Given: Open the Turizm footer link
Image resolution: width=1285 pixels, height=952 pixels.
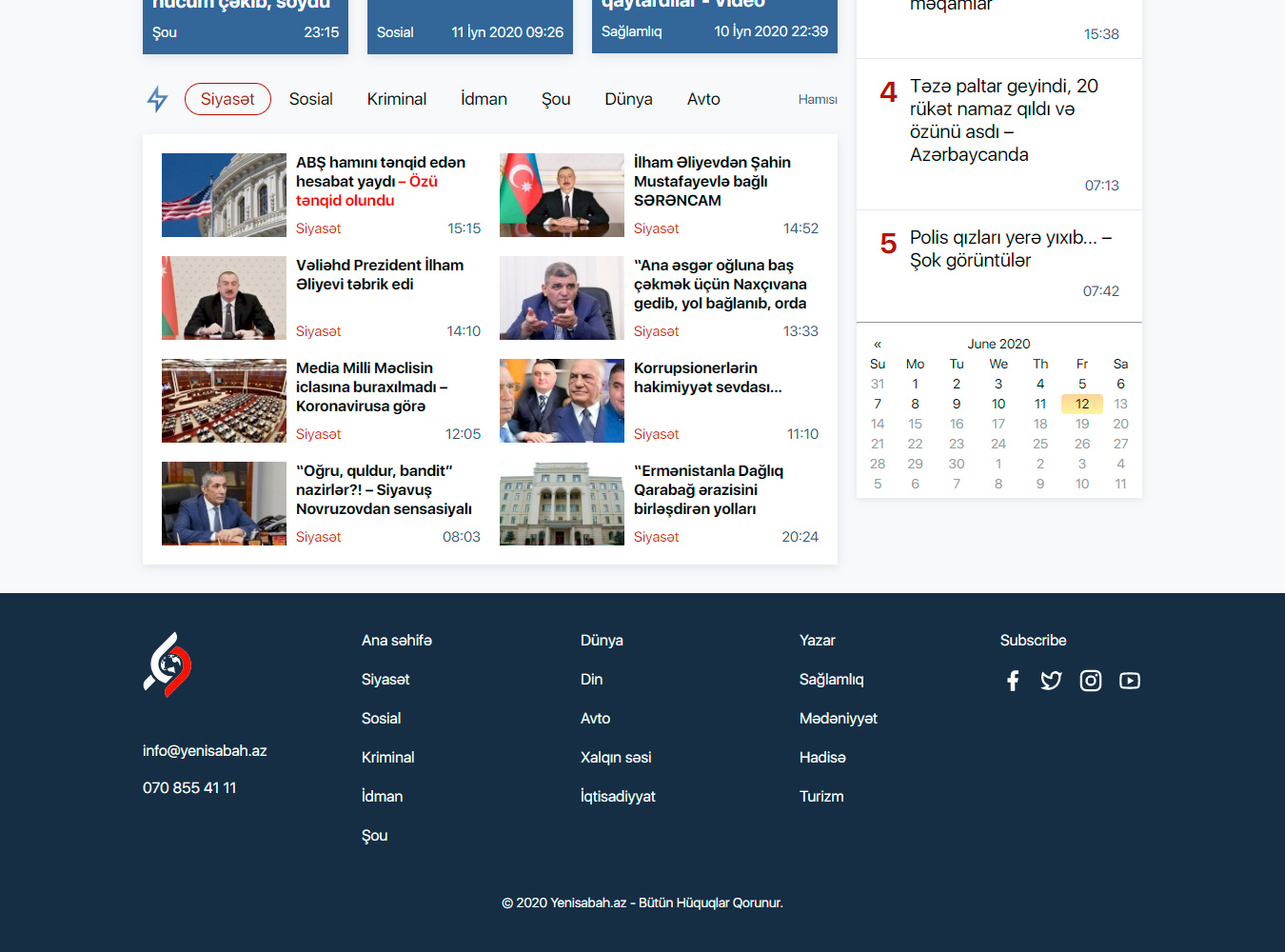Looking at the screenshot, I should click(x=821, y=796).
